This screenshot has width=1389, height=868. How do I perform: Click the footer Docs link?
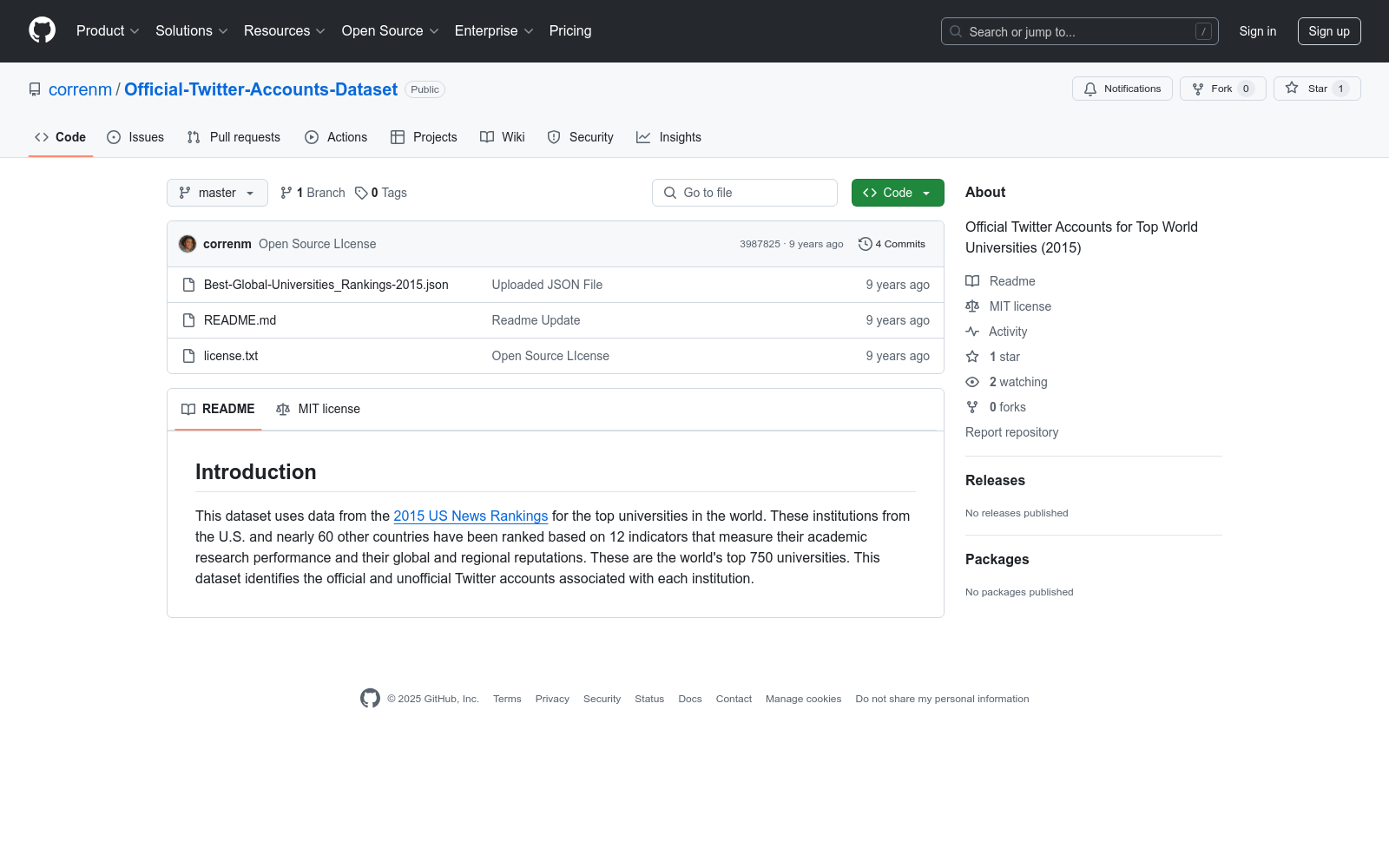click(x=690, y=699)
